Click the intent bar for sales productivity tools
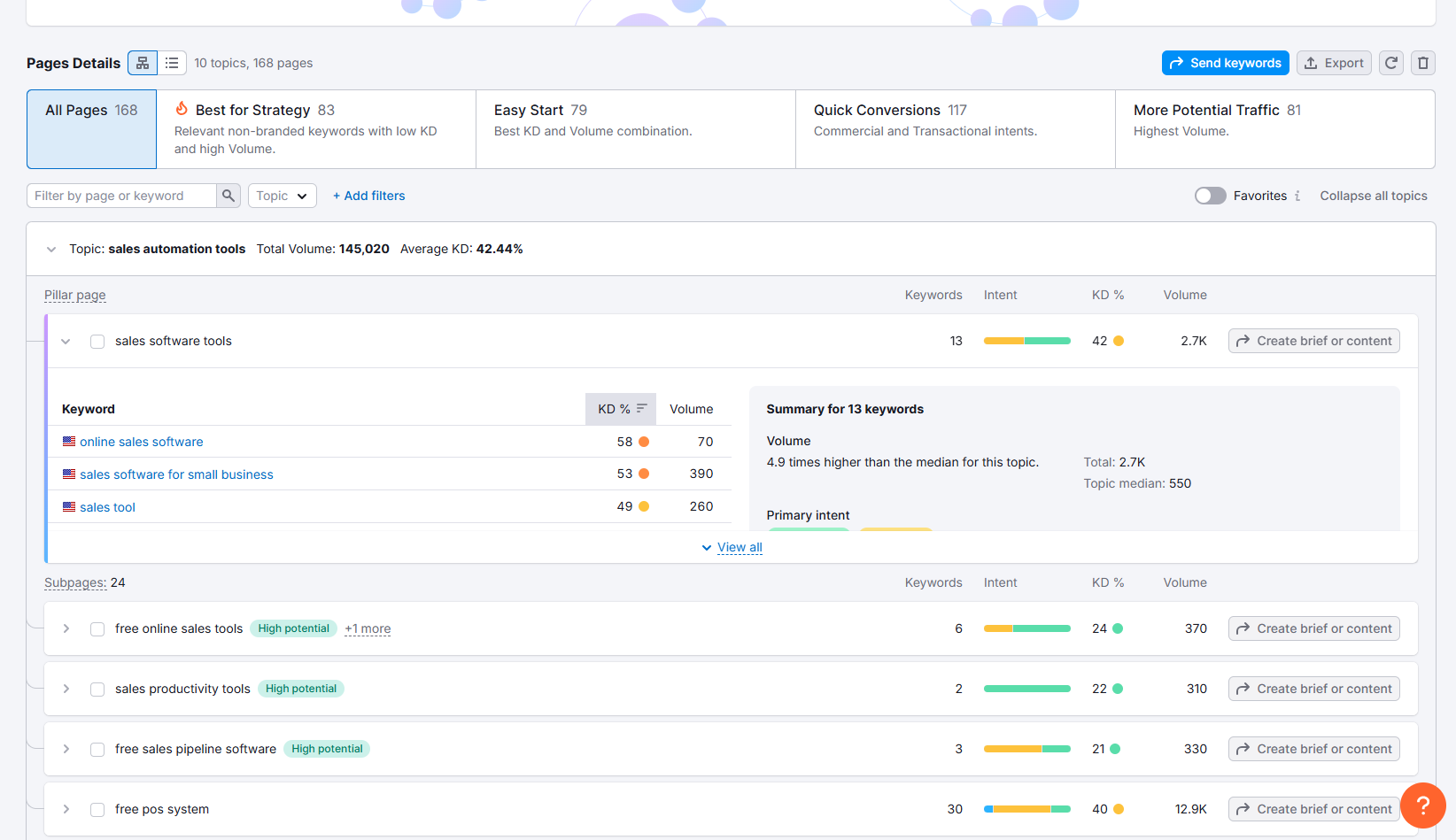Screen dimensions: 1456x840 (1026, 688)
